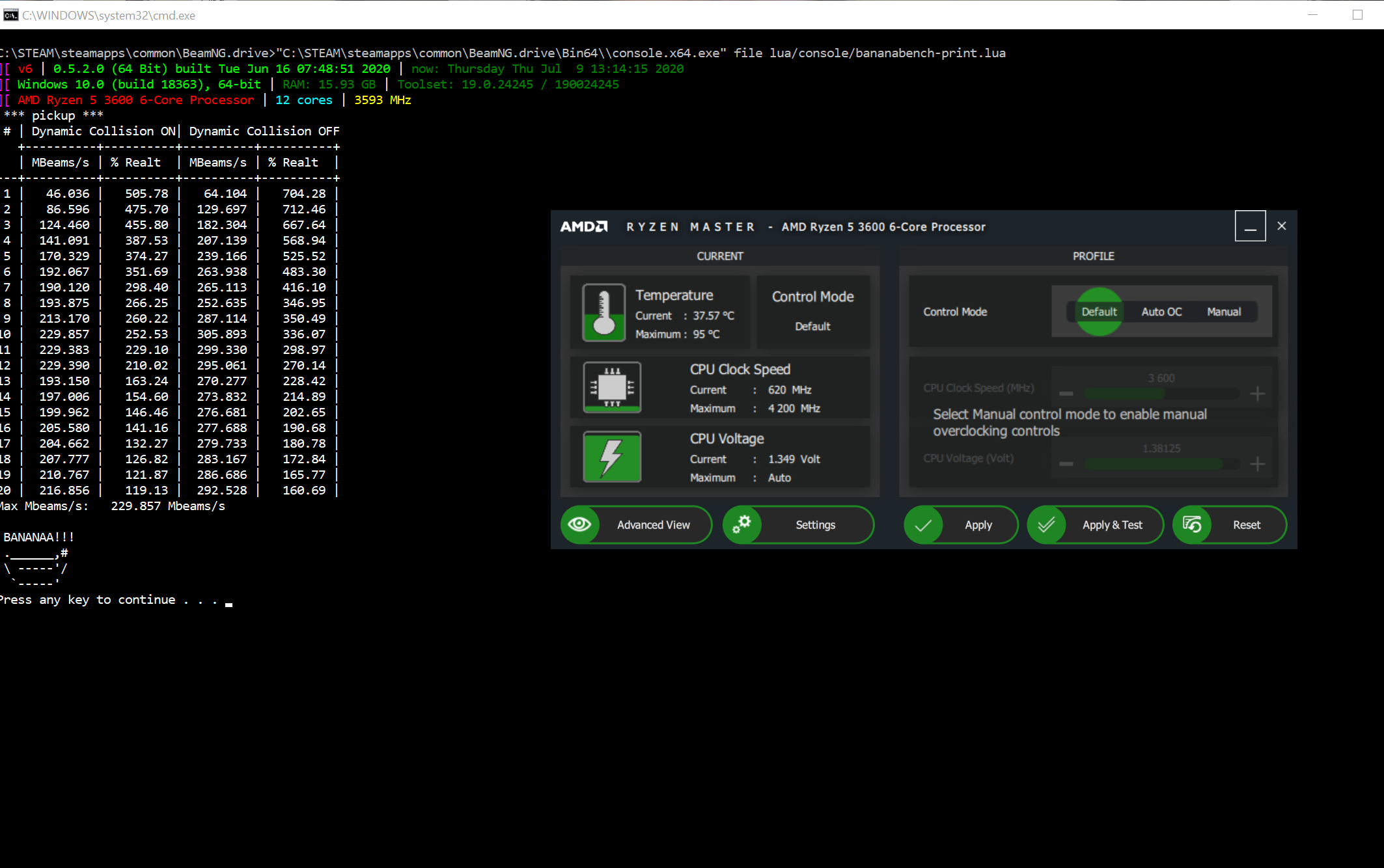Switch control mode to Auto OC
This screenshot has width=1384, height=868.
tap(1161, 312)
